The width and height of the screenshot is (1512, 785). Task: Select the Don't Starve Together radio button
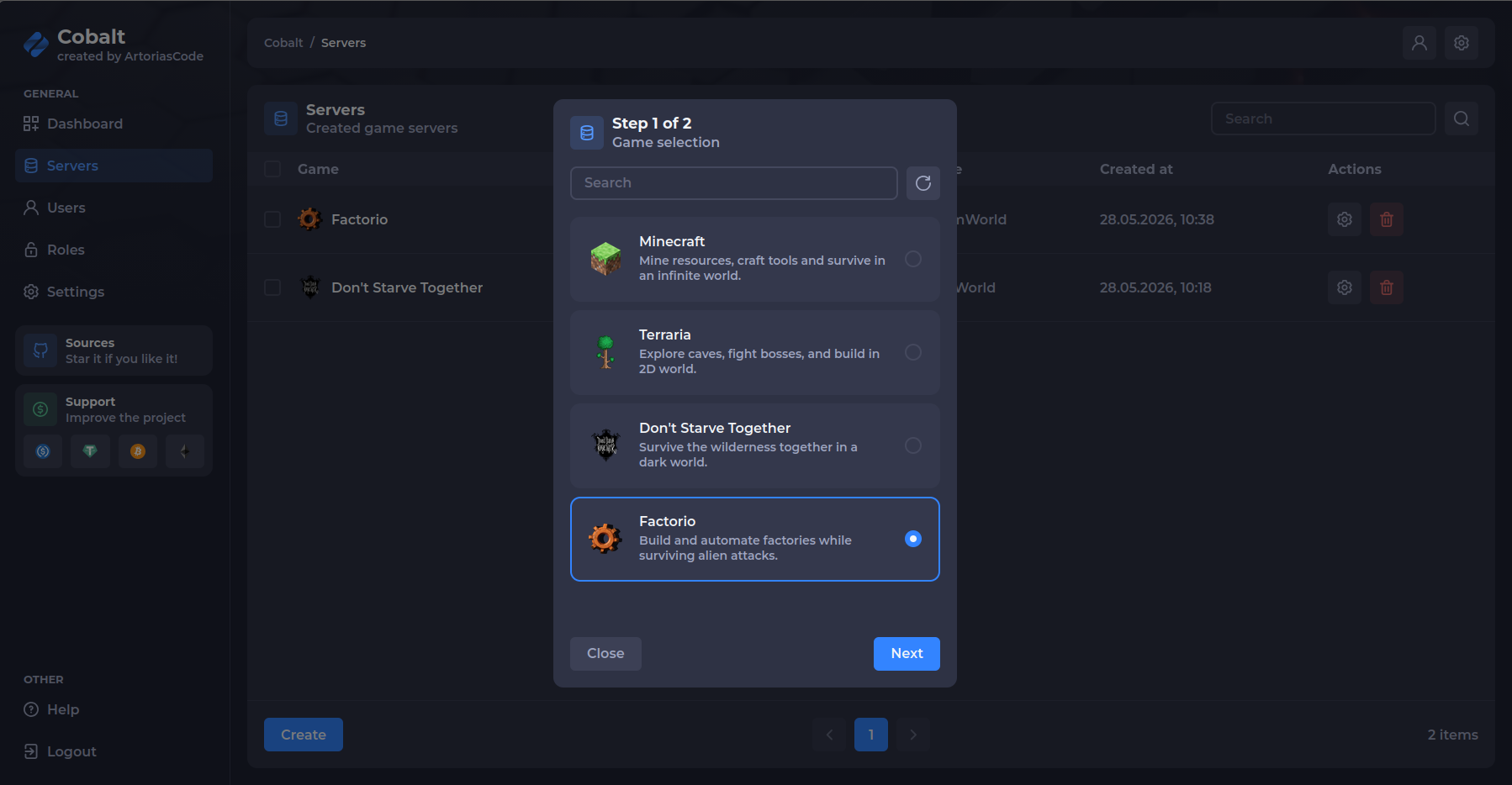click(x=913, y=445)
